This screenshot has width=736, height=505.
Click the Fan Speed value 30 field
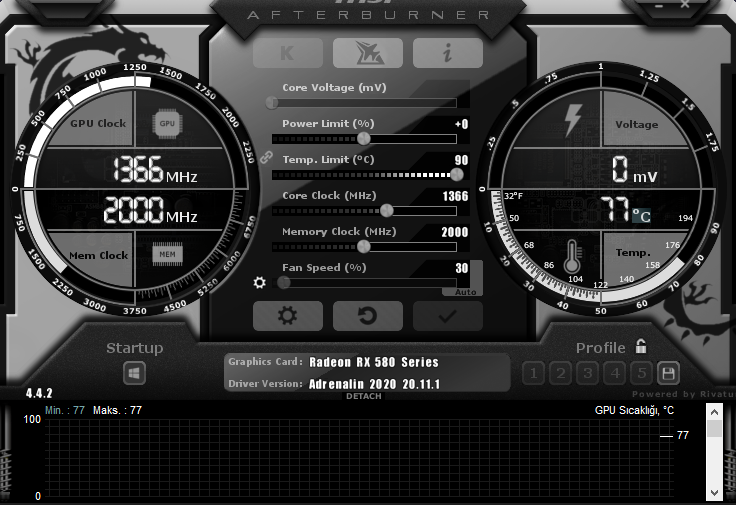coord(462,268)
